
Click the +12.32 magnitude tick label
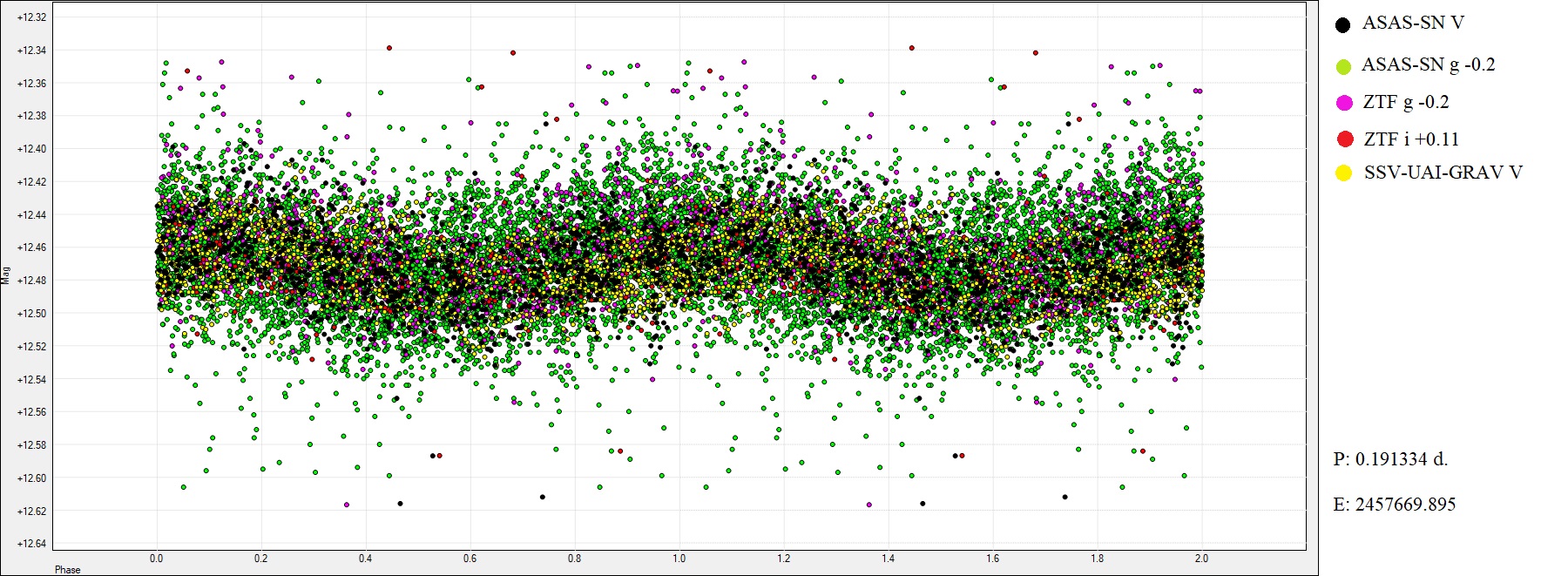click(31, 17)
